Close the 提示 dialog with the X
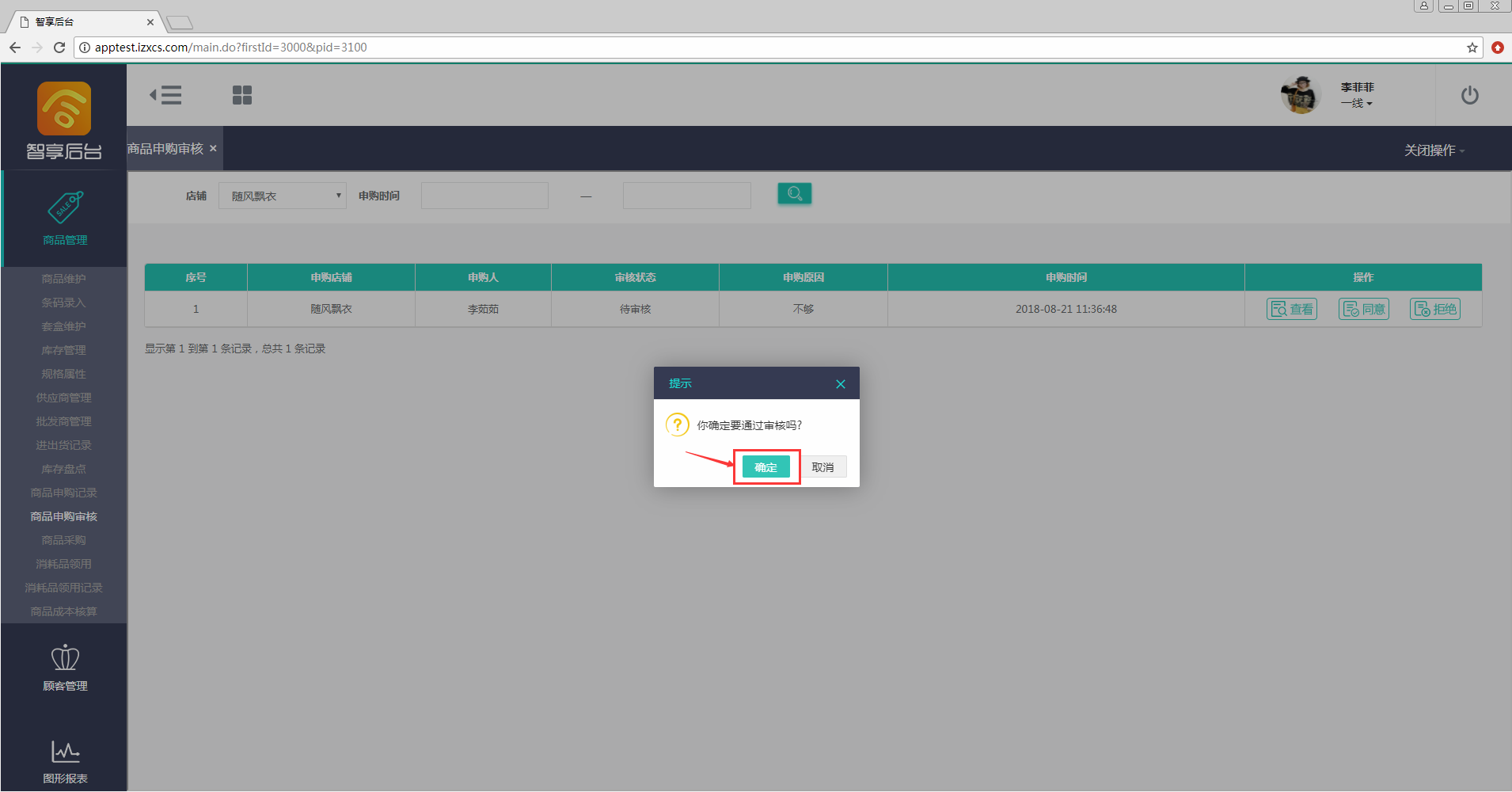 (841, 384)
